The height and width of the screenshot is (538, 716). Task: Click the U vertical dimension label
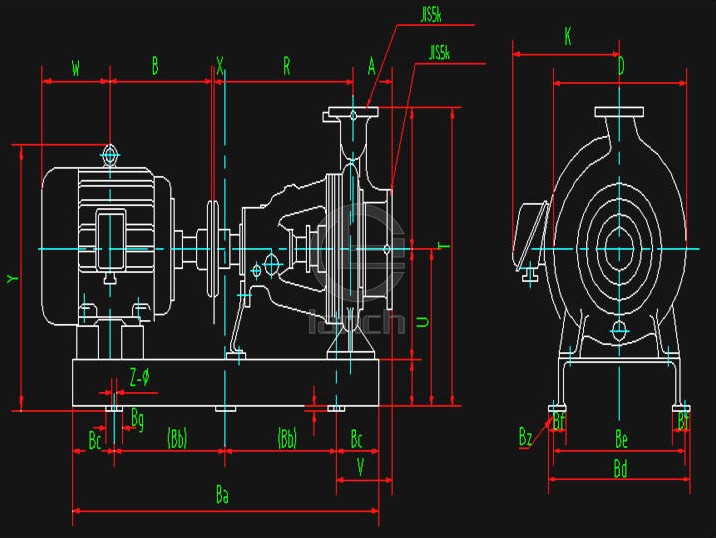coord(422,322)
